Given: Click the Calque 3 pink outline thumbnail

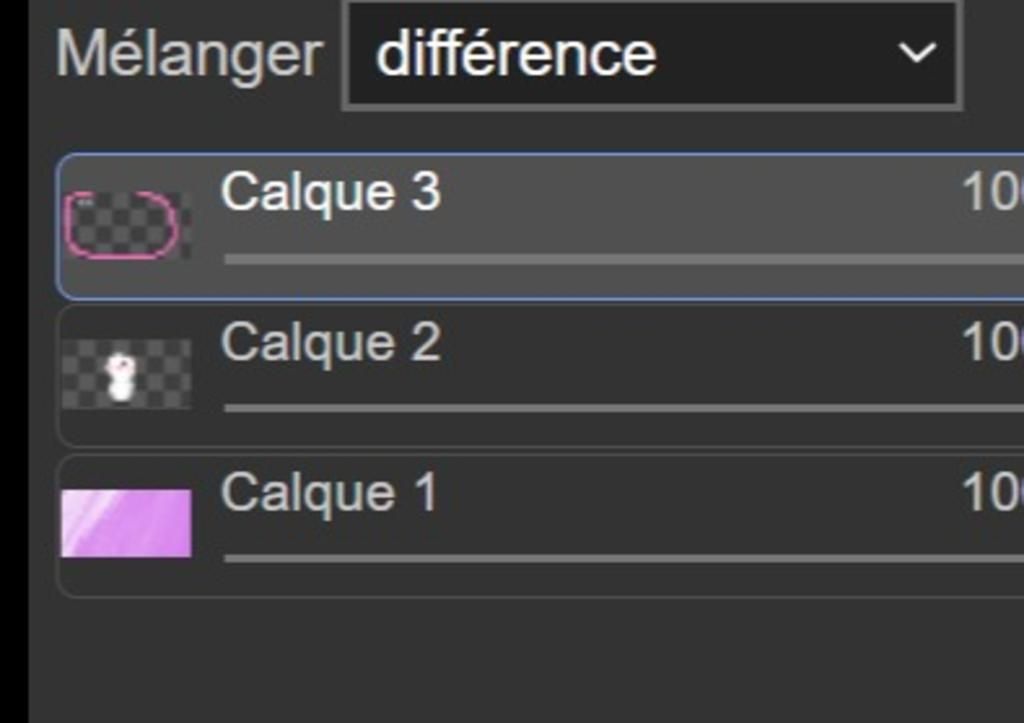Looking at the screenshot, I should [124, 226].
